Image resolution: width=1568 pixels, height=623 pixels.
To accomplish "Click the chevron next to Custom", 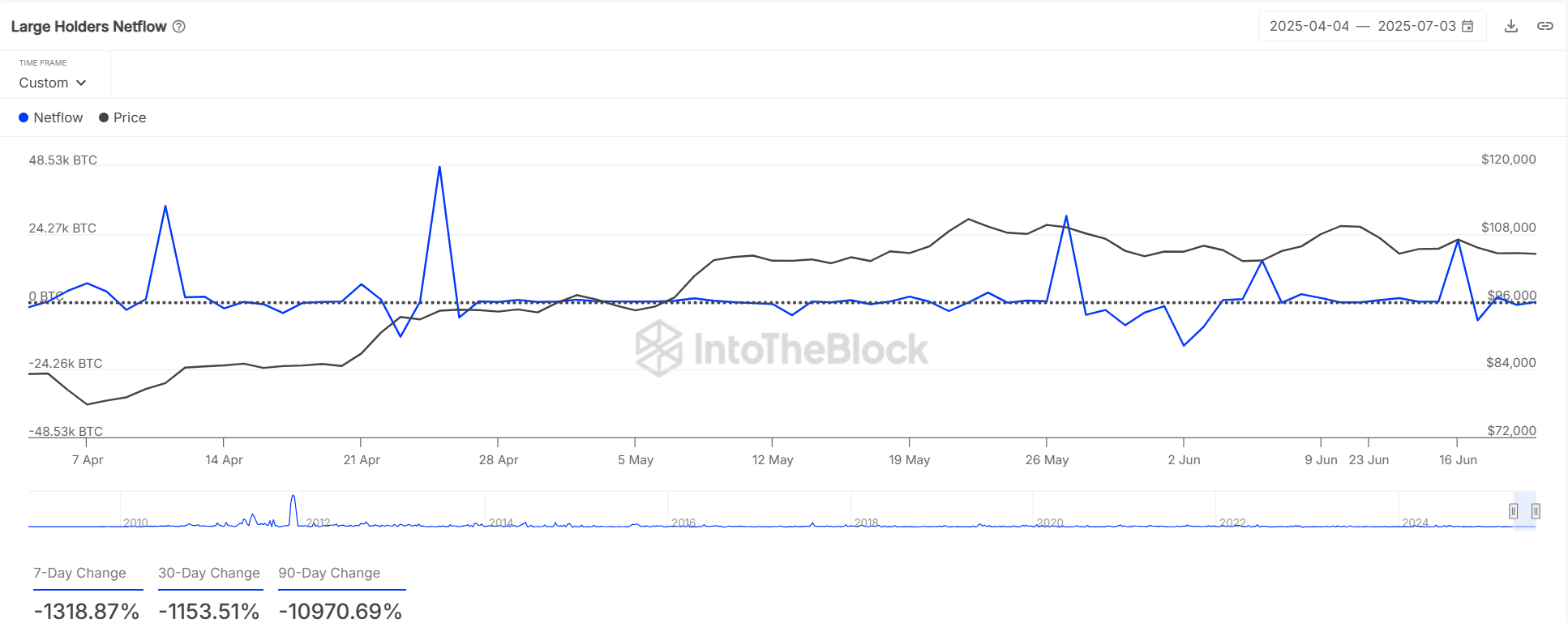I will [x=81, y=83].
